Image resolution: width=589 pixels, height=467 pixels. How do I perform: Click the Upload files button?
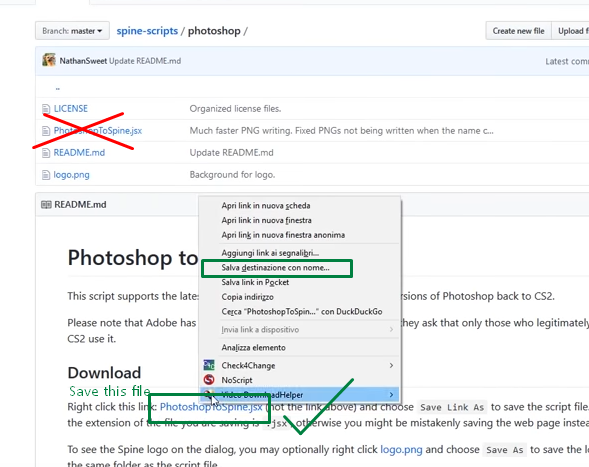pos(572,31)
